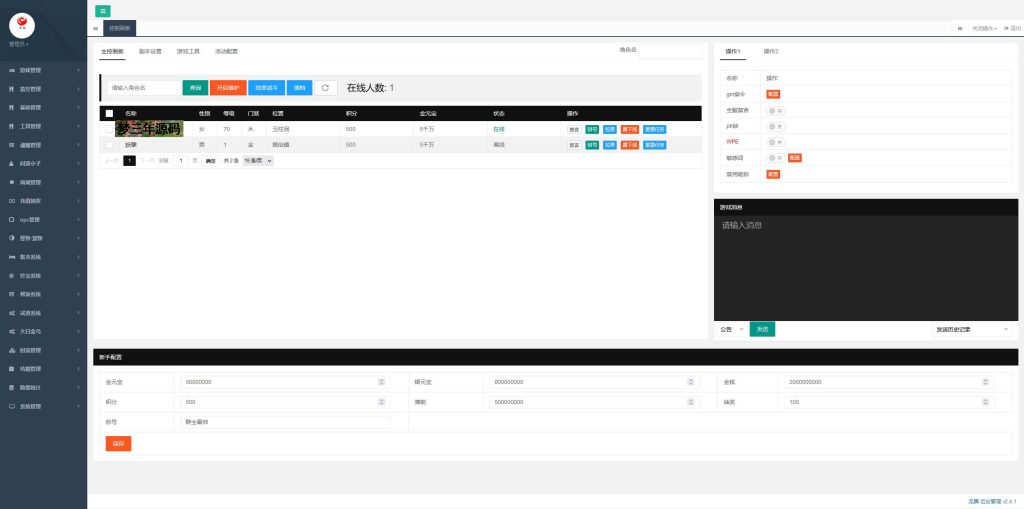Viewport: 1024px width, 509px height.
Task: Focus the 角色名 field at the top right
Action: 671,52
